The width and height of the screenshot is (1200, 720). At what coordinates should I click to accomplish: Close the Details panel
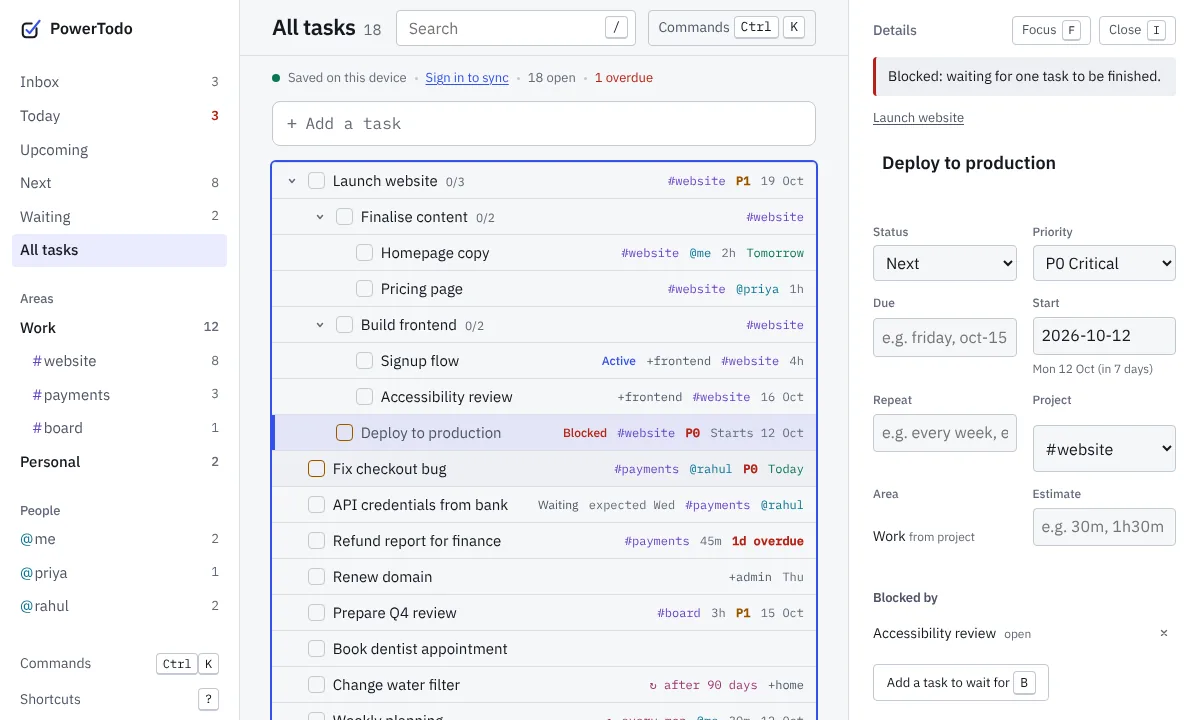click(1137, 30)
